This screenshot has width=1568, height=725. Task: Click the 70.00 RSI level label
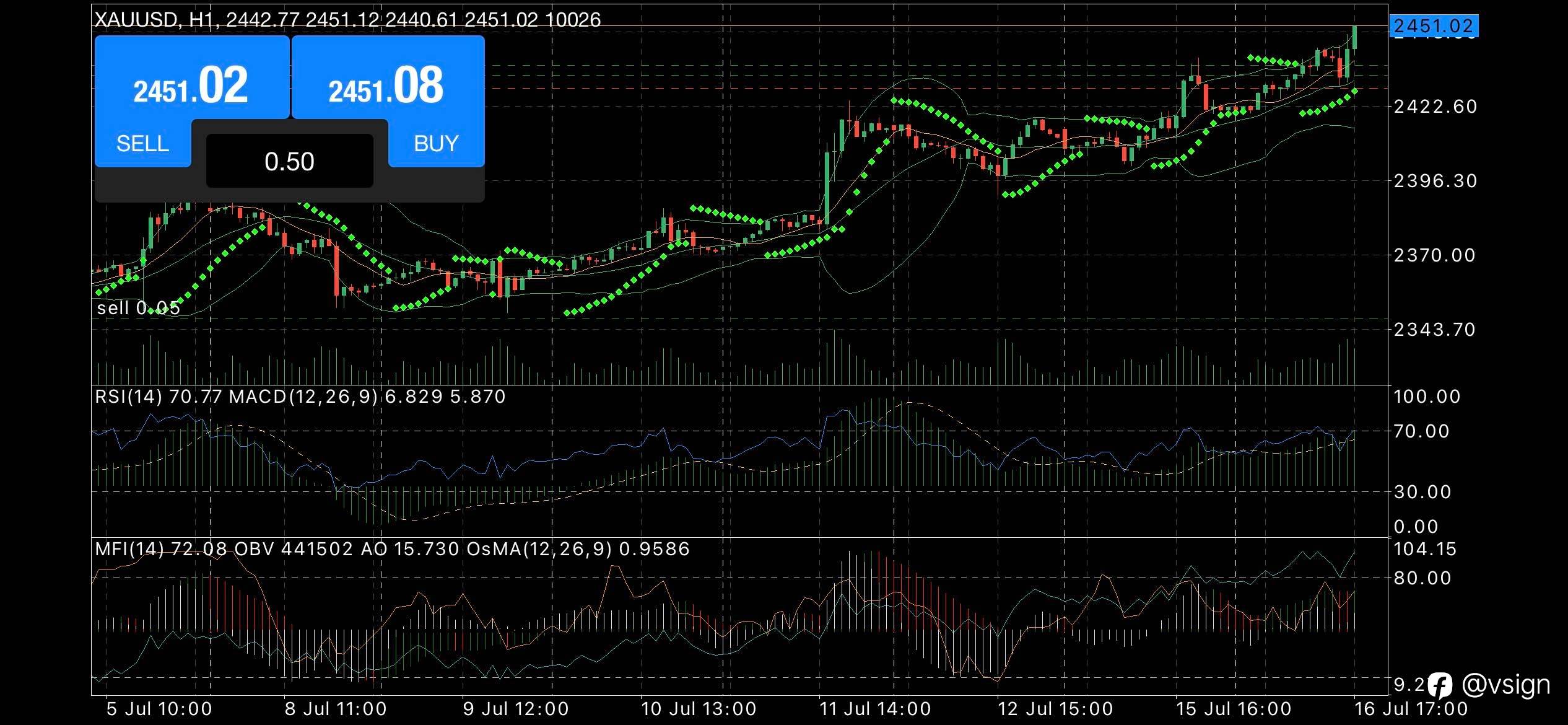[x=1421, y=431]
